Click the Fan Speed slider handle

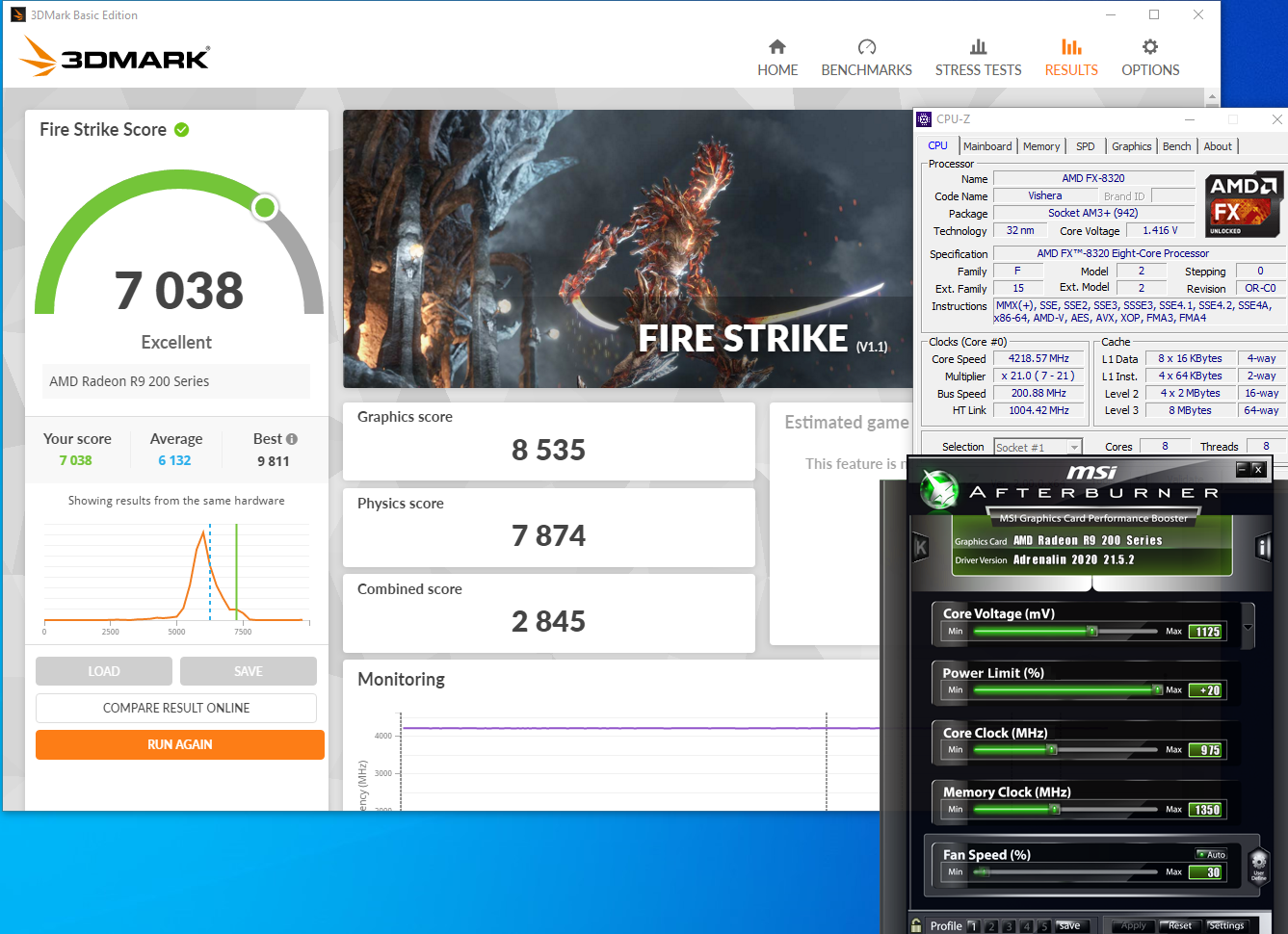983,872
